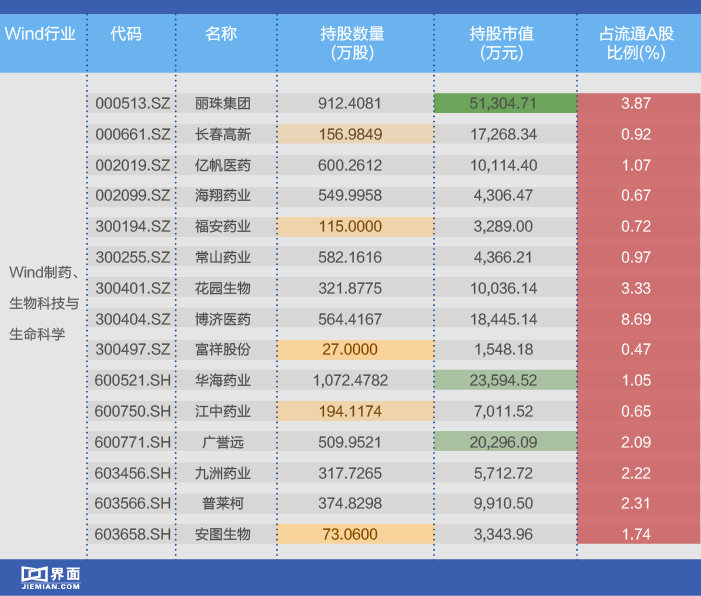Select stock code 600771.SH
The image size is (701, 596).
[133, 442]
